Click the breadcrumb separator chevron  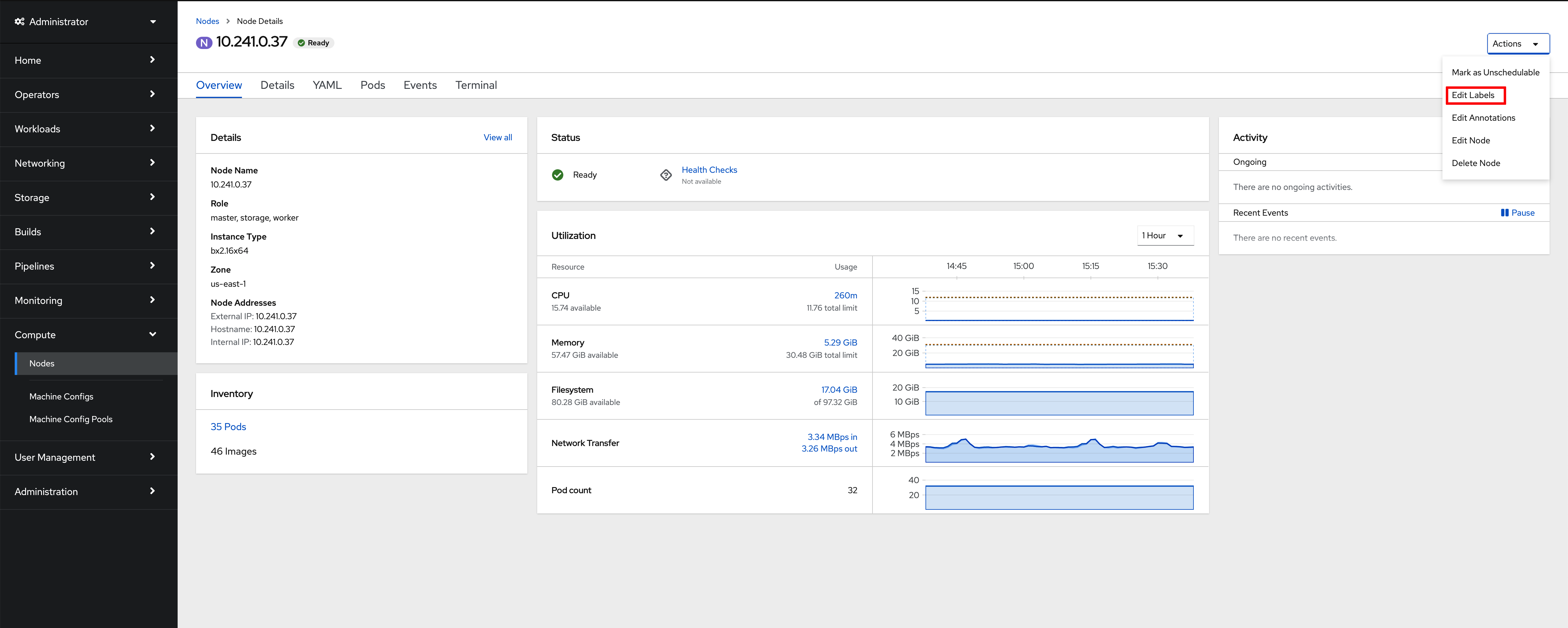coord(228,21)
